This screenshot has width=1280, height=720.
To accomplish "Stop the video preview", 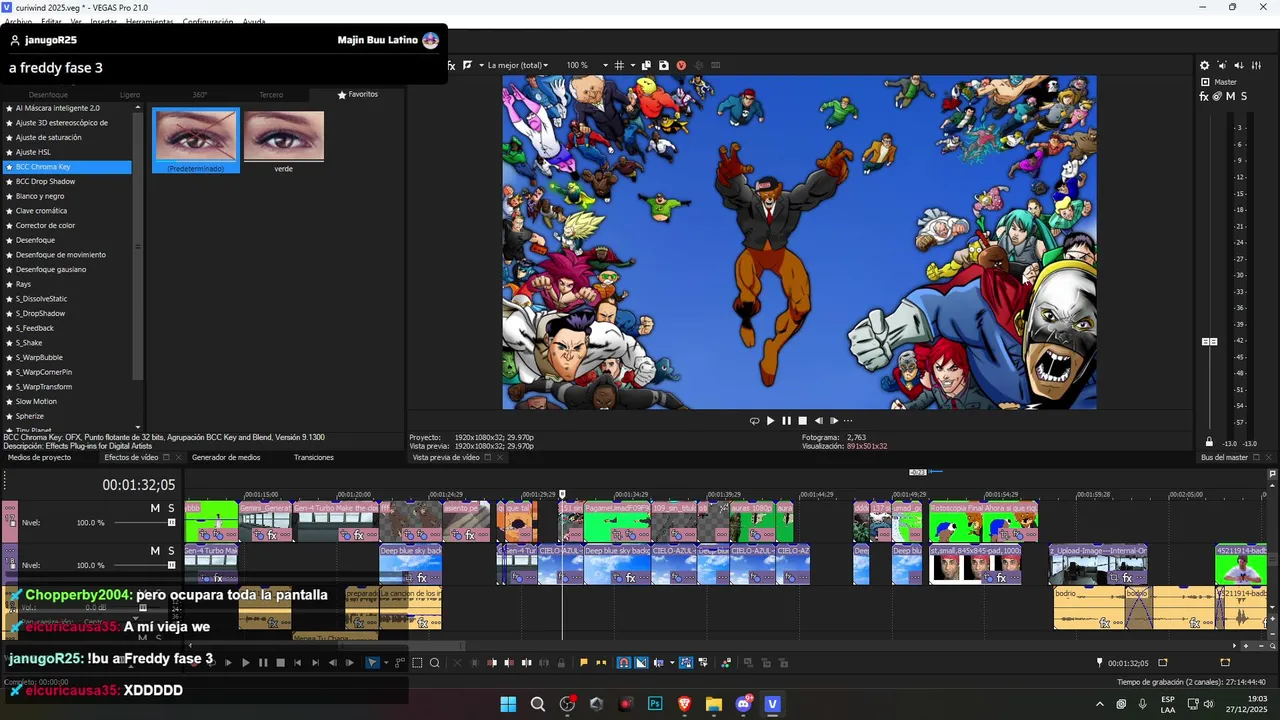I will (x=802, y=421).
